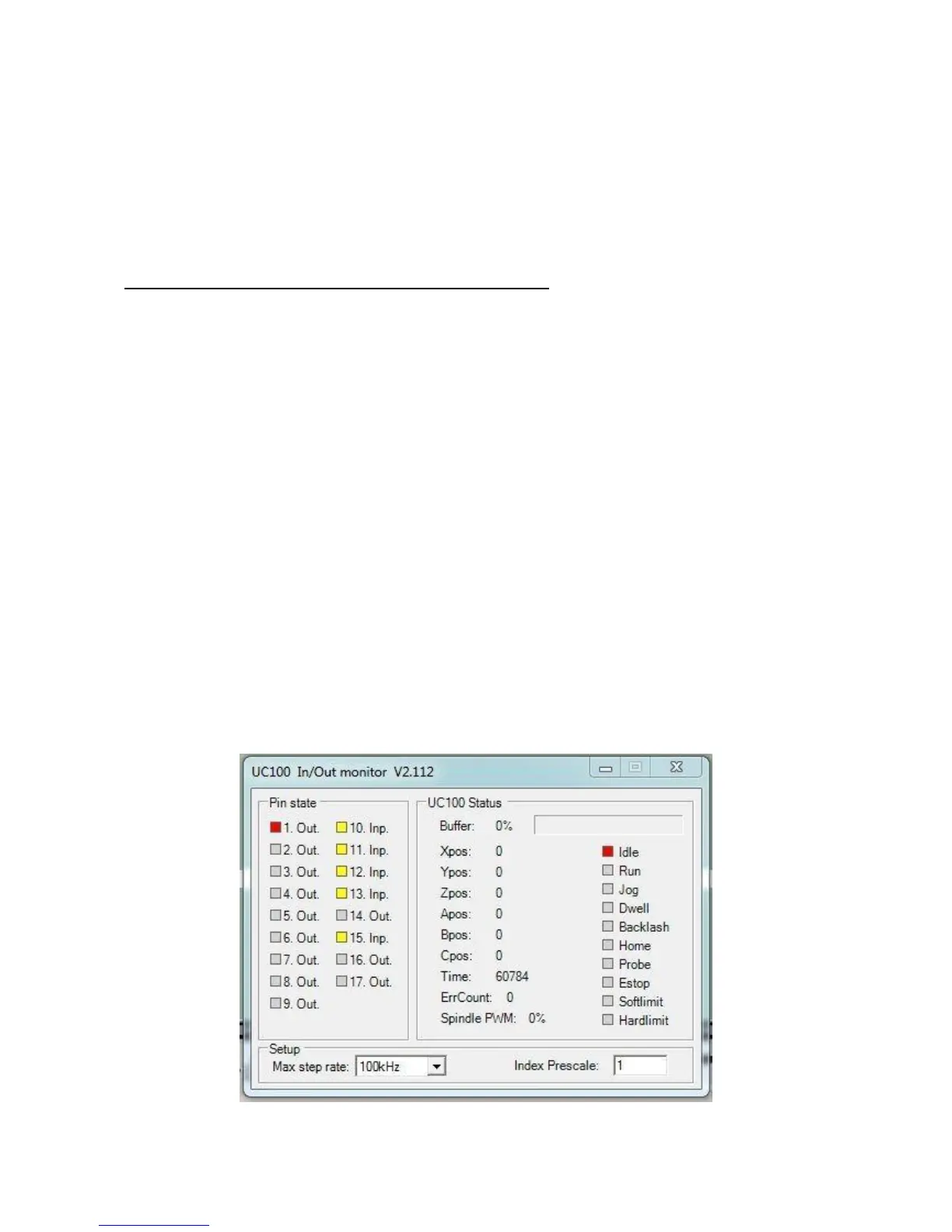Click the pin 5. Out. indicator
952x1232 pixels.
click(275, 915)
